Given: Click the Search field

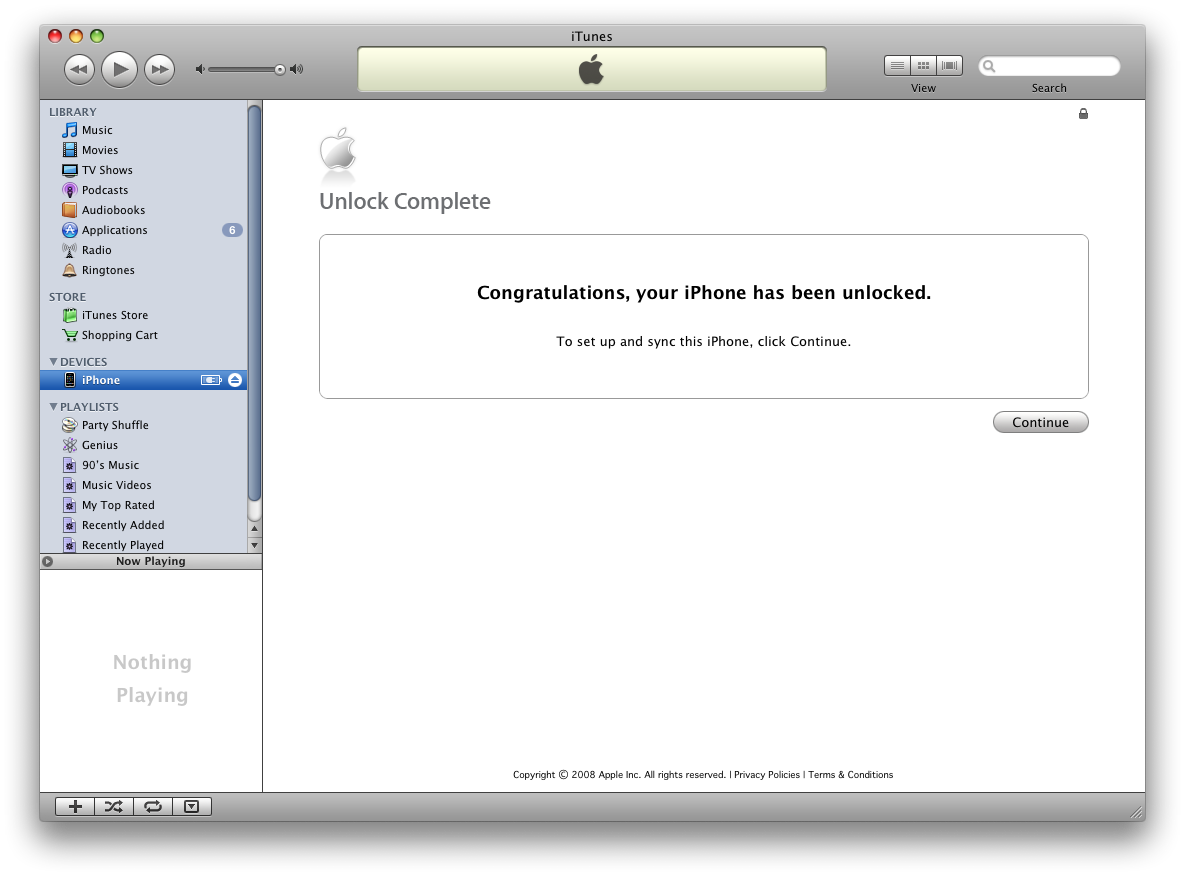Looking at the screenshot, I should click(x=1049, y=67).
